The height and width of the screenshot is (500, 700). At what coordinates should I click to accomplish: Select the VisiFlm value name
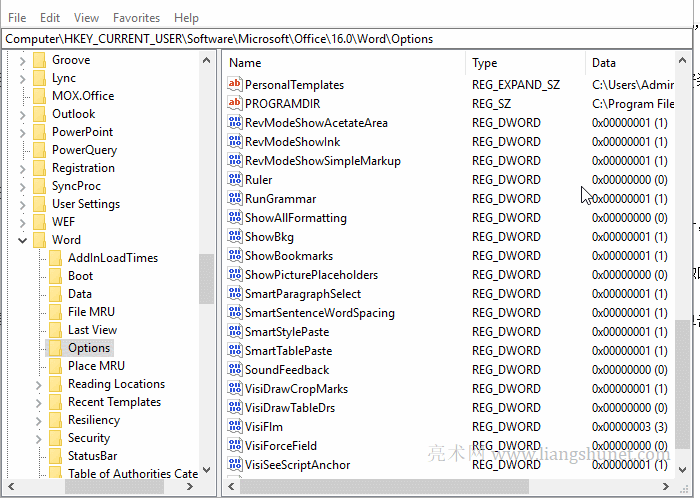pos(264,427)
